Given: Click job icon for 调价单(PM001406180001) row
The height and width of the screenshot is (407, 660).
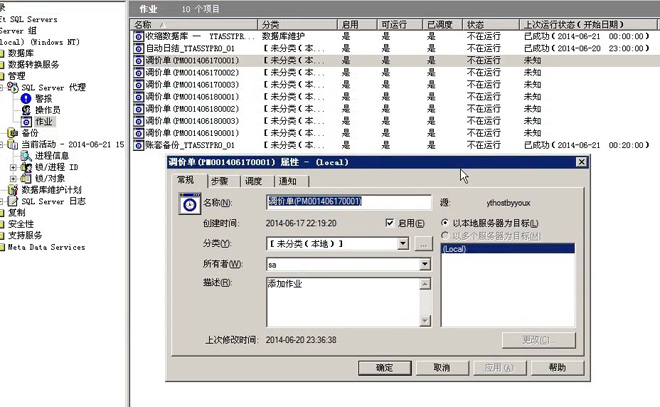Looking at the screenshot, I should tap(138, 97).
